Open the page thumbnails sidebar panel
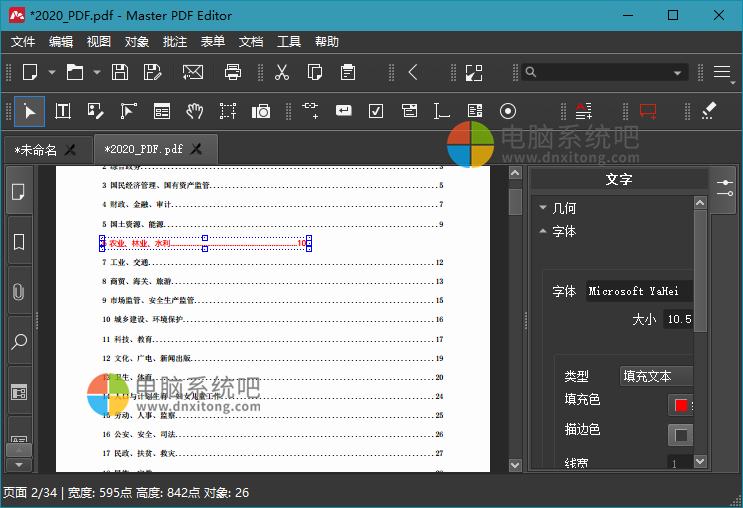This screenshot has width=743, height=508. pyautogui.click(x=18, y=192)
